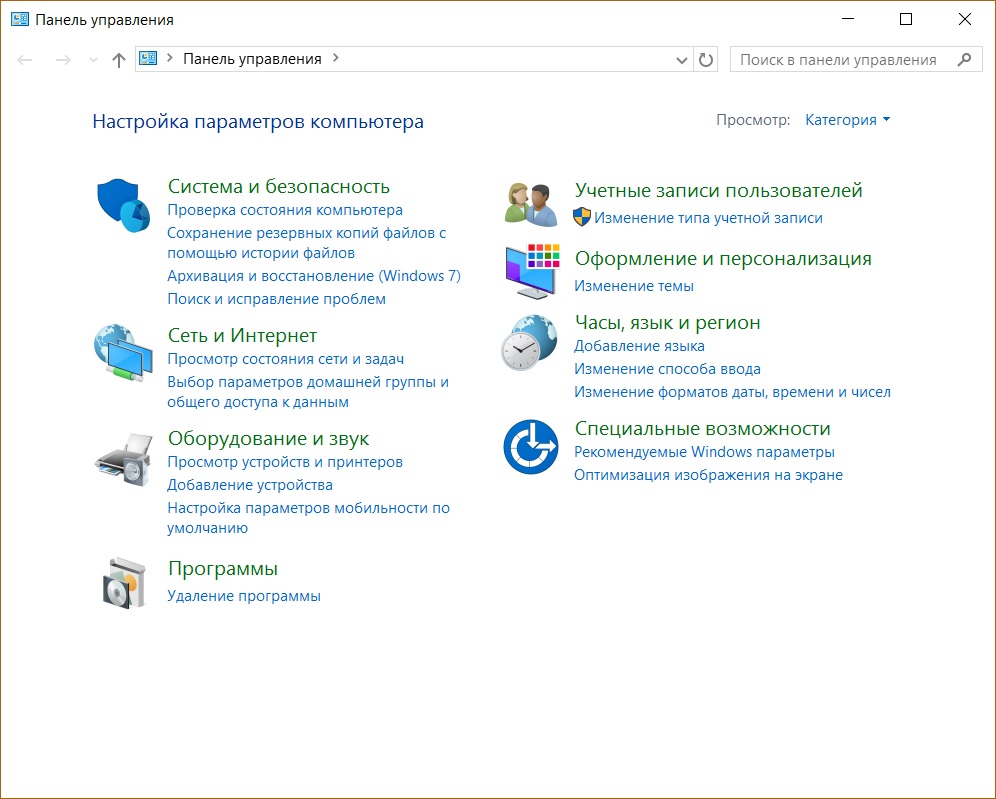The image size is (996, 799).
Task: Click the Панель управления breadcrumb
Action: [252, 59]
